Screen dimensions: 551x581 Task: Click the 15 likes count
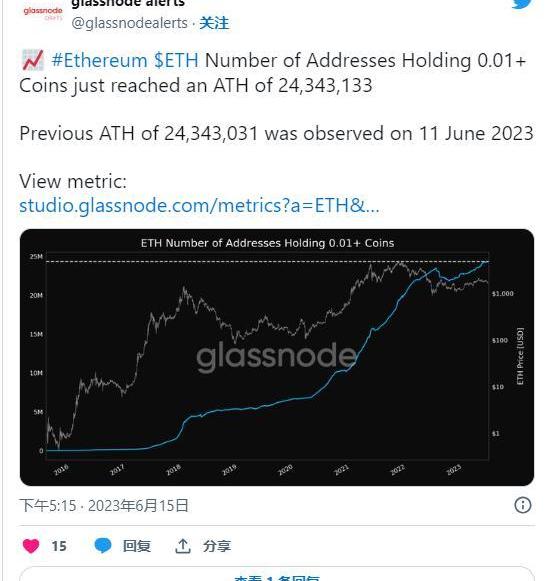click(59, 546)
